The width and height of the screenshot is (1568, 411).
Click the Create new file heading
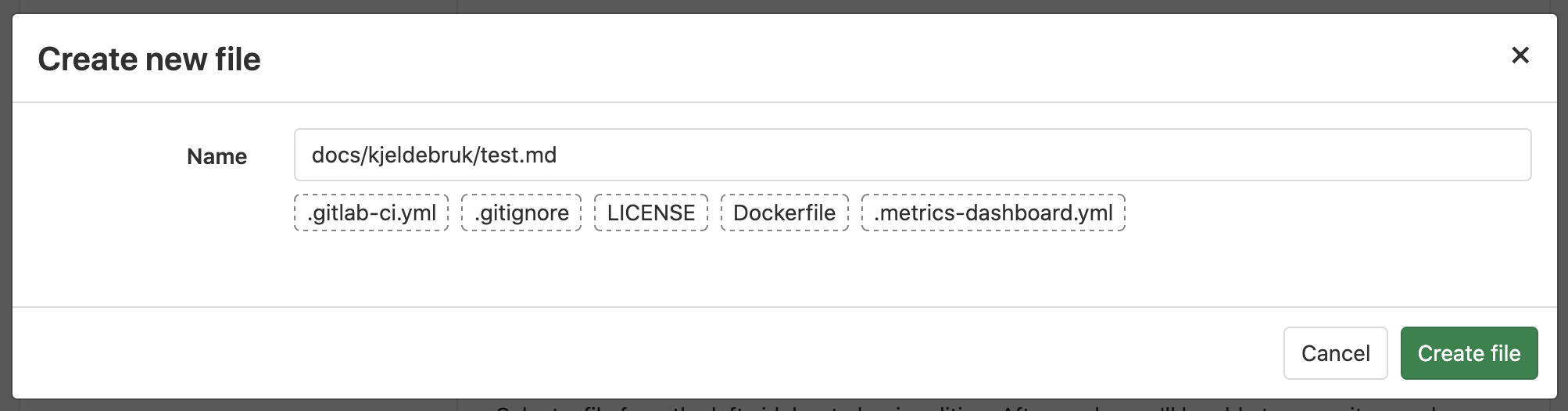(x=149, y=59)
